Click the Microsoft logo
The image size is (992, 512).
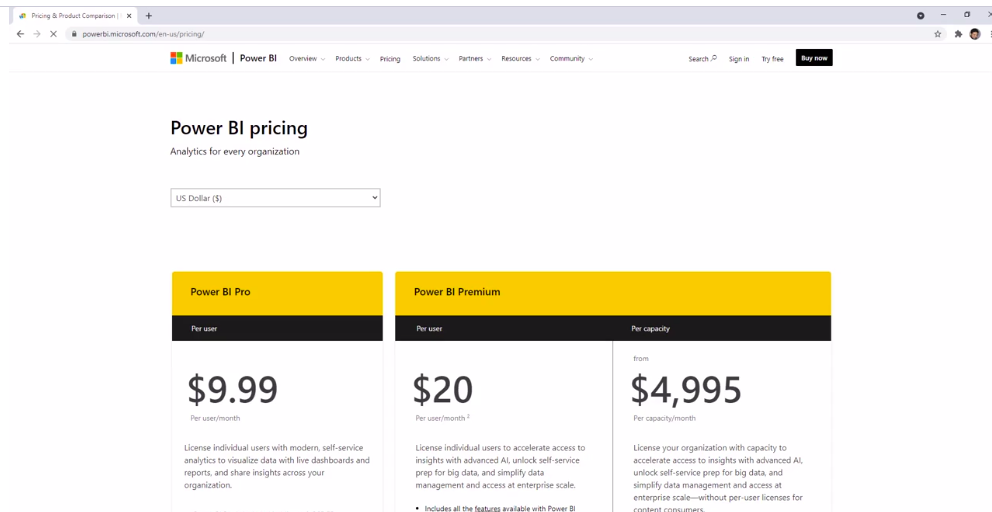[198, 58]
